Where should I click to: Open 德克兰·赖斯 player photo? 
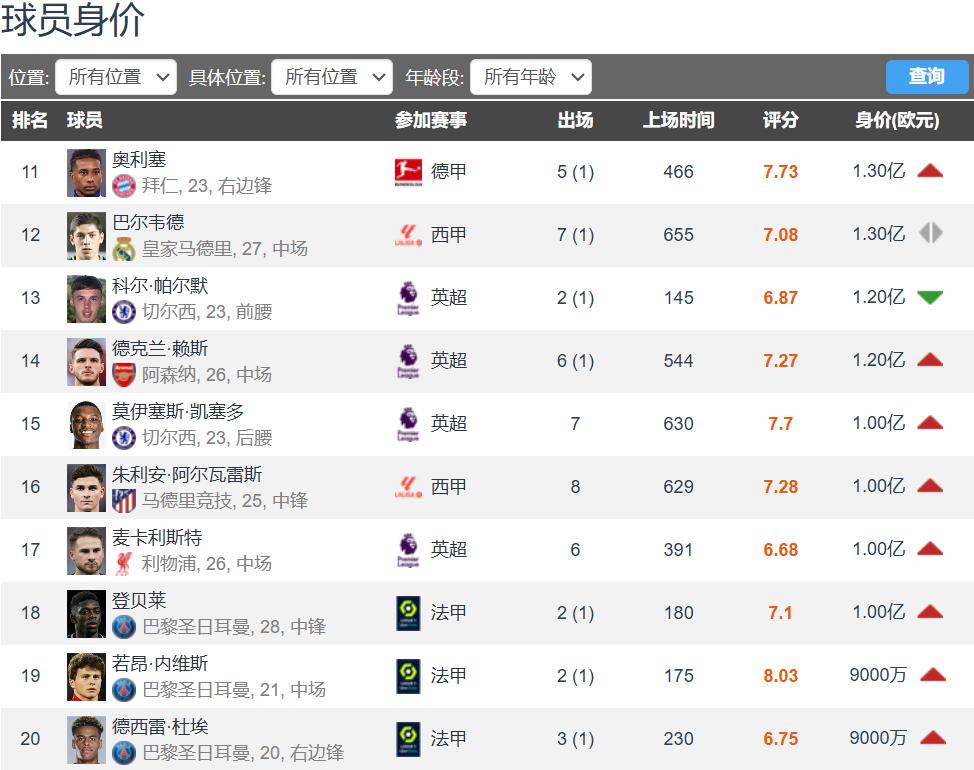(x=86, y=362)
